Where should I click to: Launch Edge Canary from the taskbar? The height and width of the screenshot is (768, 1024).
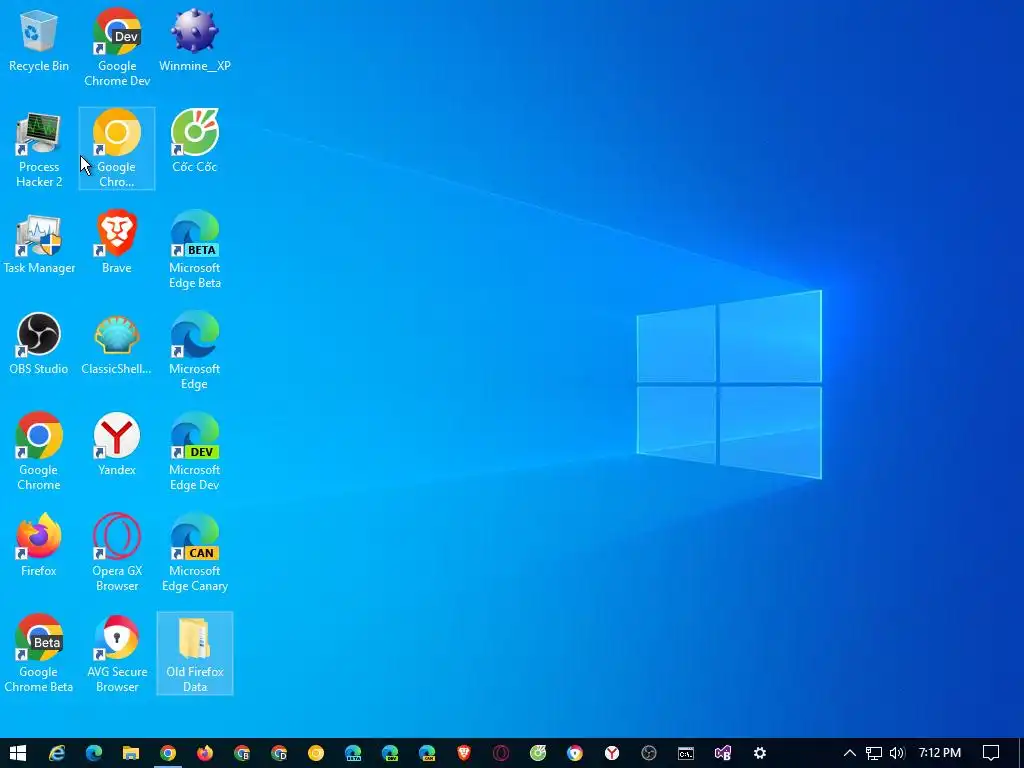point(427,753)
